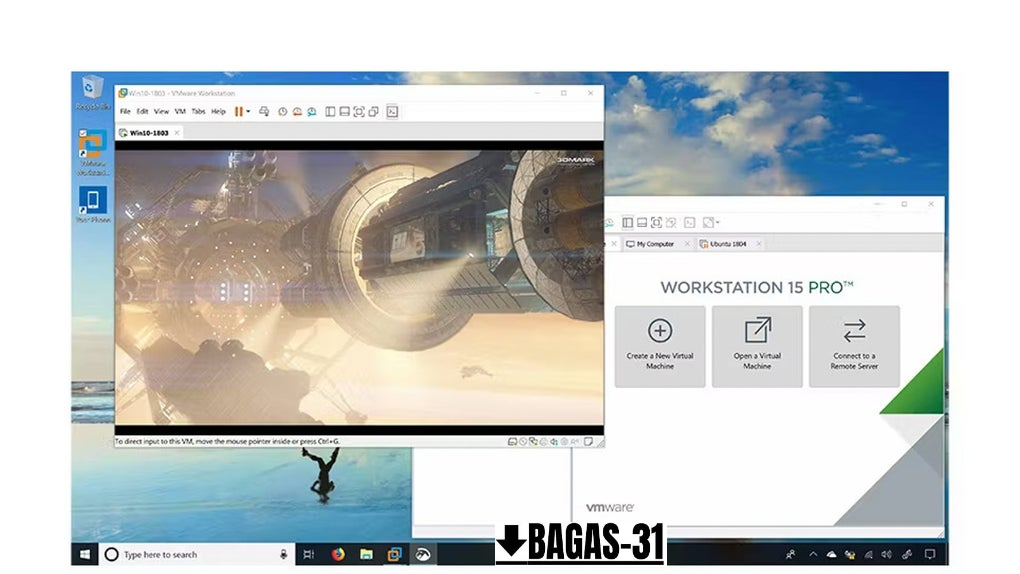Open console view icon in Win10-1803 window
This screenshot has width=1020, height=574.
[392, 111]
